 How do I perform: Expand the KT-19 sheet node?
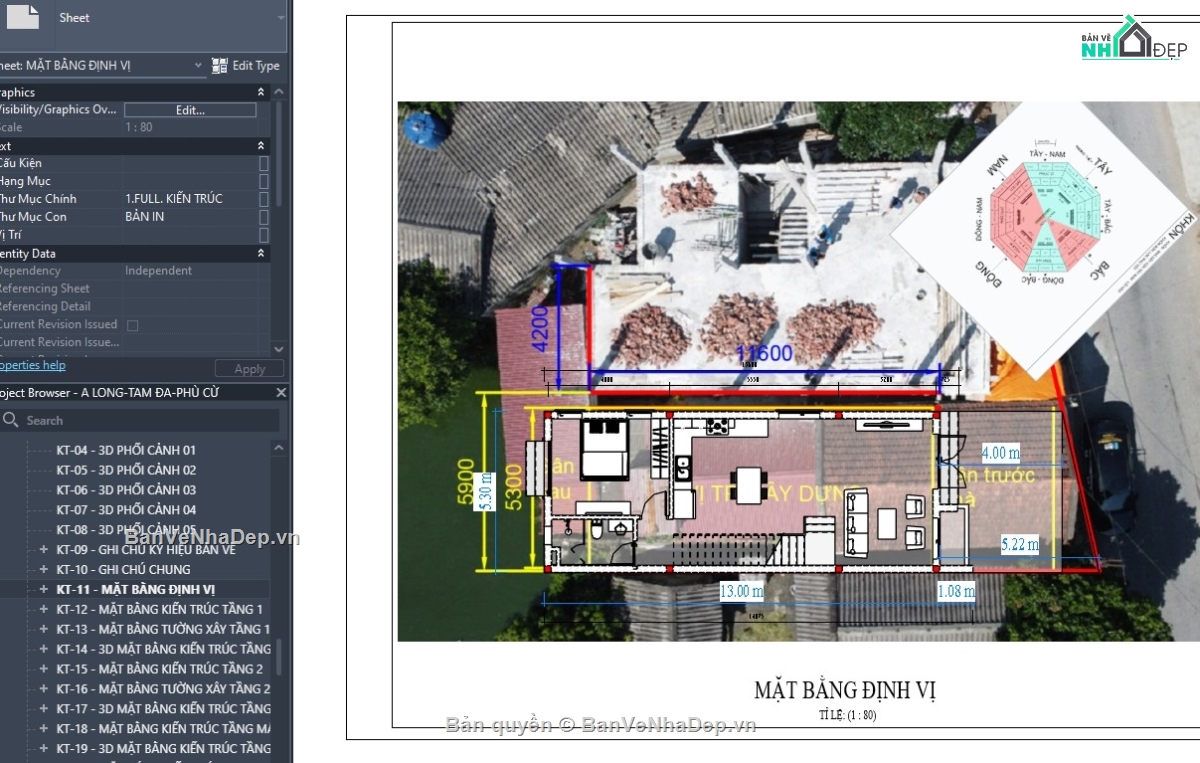43,749
